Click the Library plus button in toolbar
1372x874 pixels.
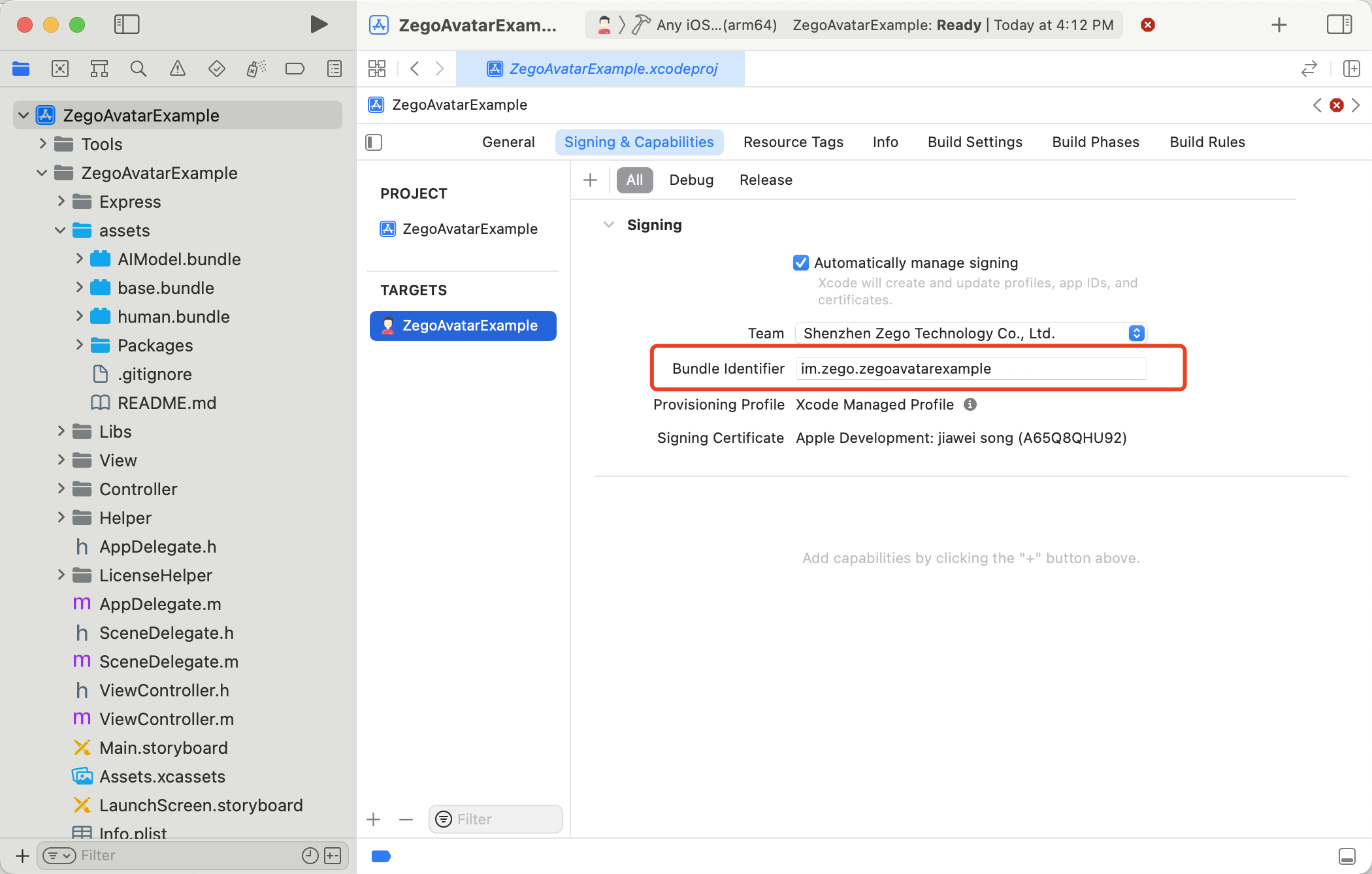(1279, 25)
